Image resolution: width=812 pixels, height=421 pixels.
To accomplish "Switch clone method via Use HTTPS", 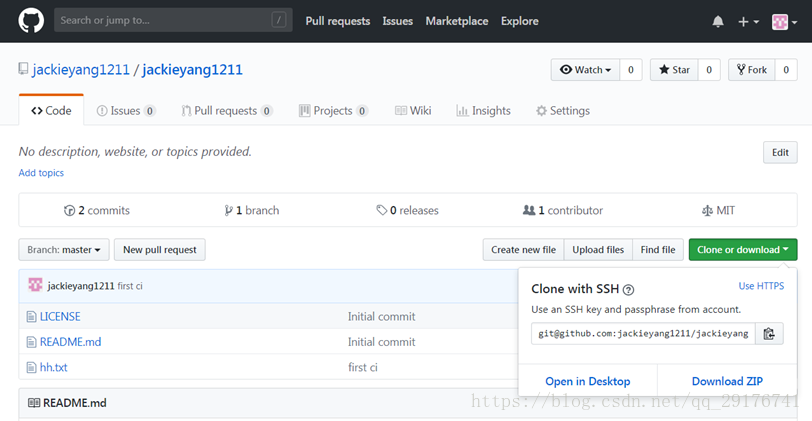I will pos(761,286).
